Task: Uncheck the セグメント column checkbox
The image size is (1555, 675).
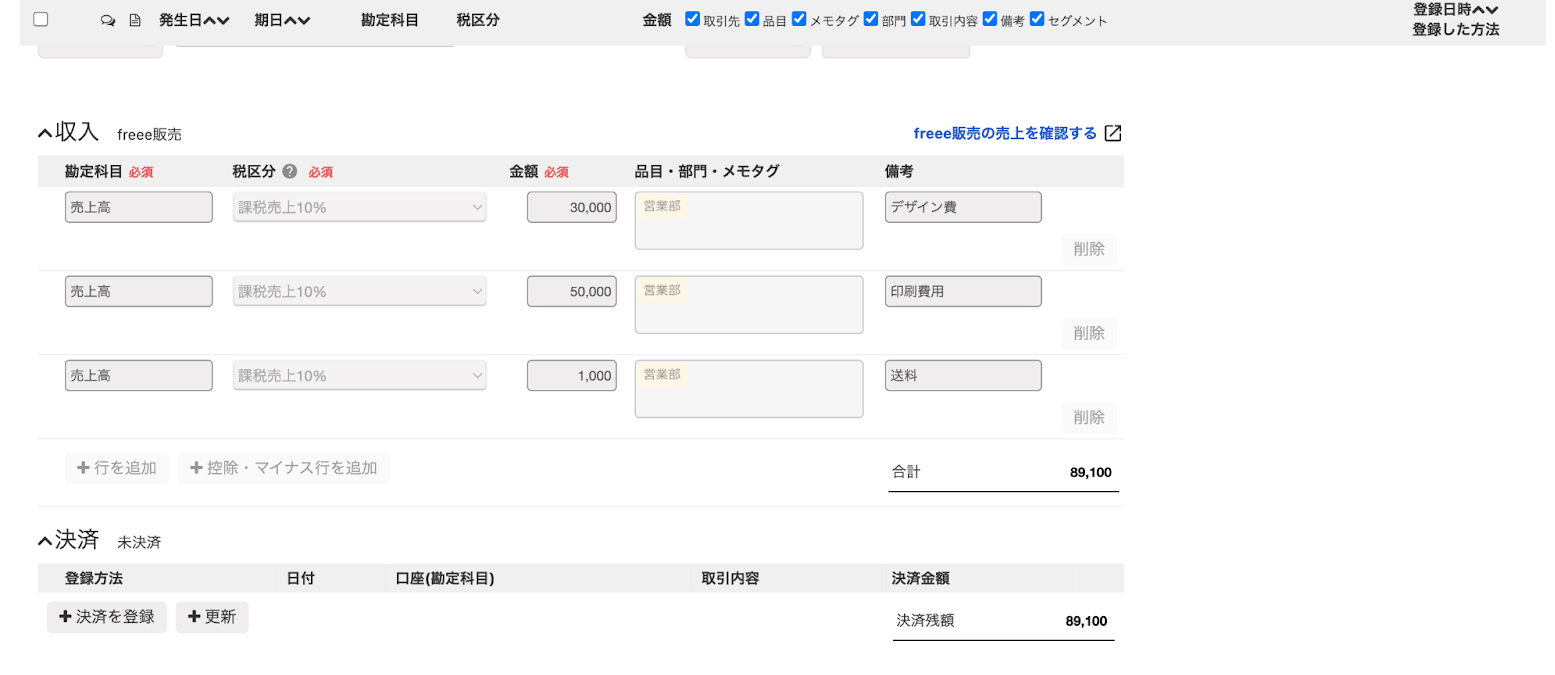Action: [1037, 18]
